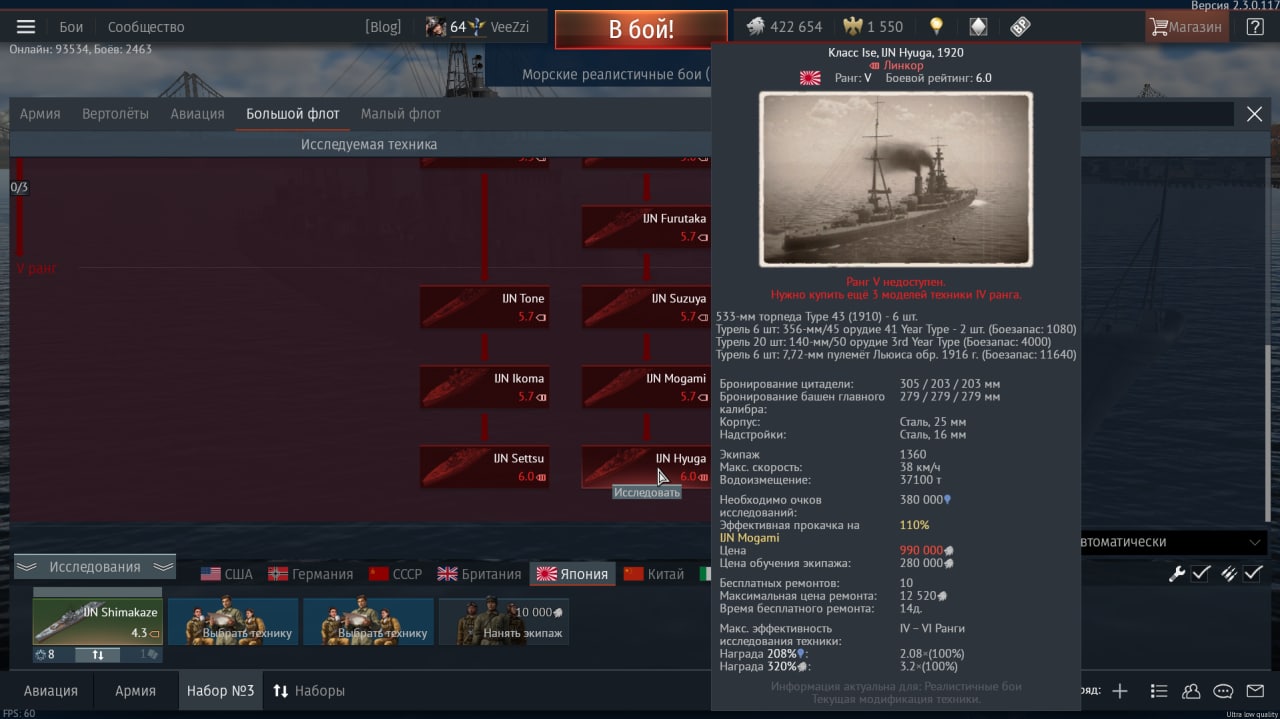Expand the Автоматически dropdown
Viewport: 1280px width, 719px height.
1172,541
